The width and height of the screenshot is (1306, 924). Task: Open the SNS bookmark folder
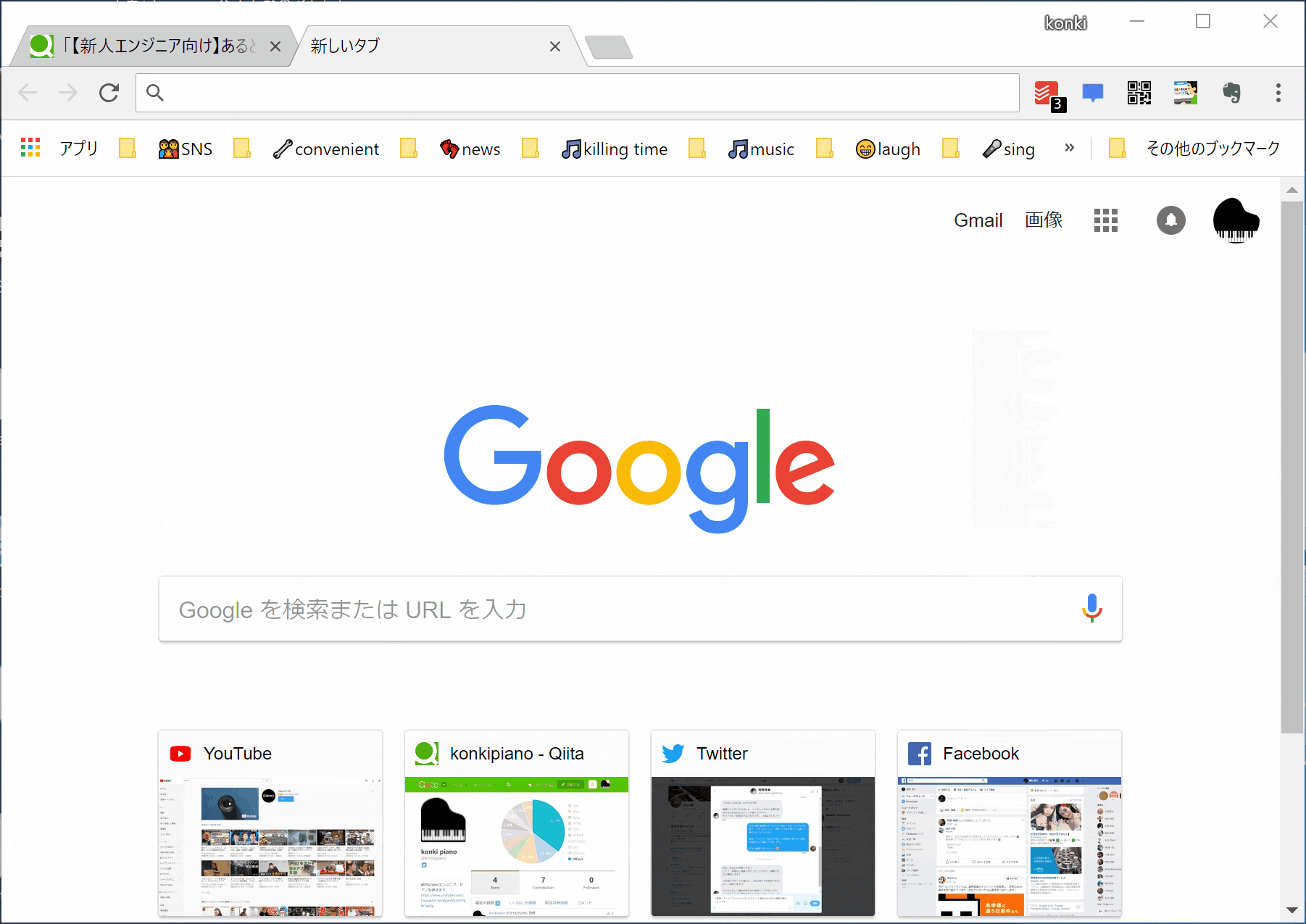186,149
